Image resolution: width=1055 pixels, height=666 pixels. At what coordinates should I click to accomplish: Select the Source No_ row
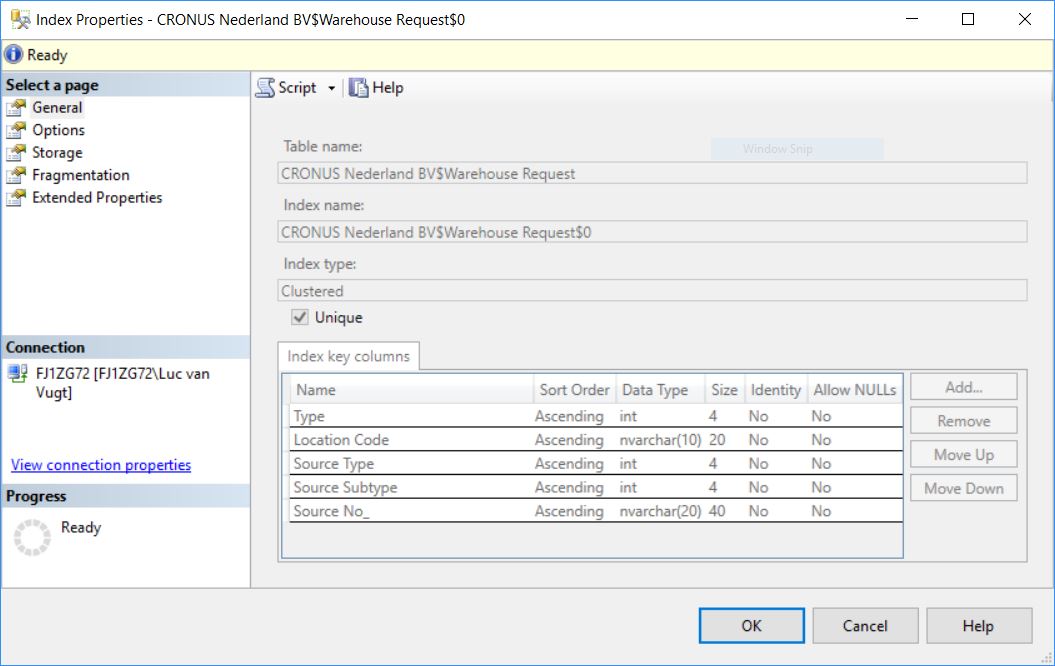coord(596,511)
